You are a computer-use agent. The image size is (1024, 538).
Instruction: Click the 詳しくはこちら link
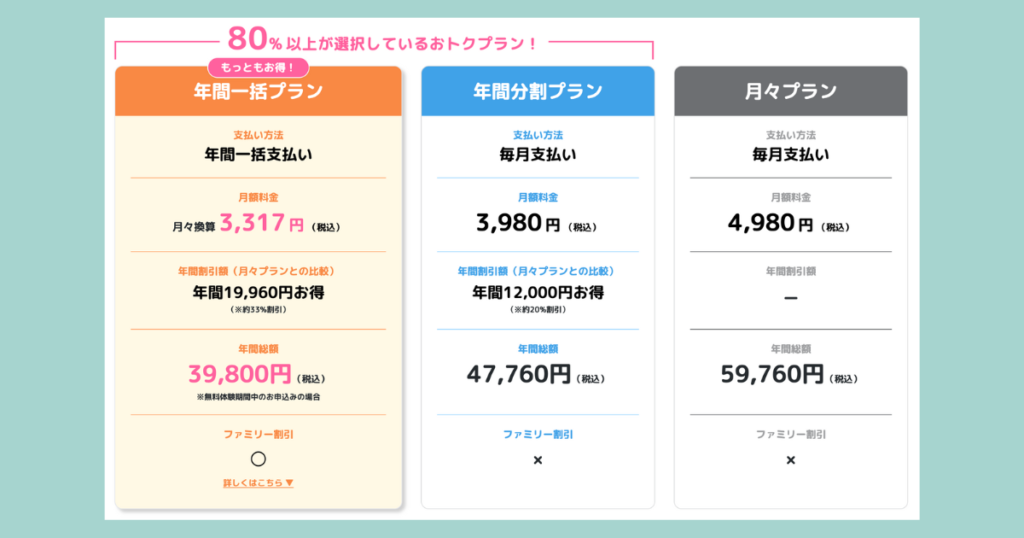tap(258, 483)
